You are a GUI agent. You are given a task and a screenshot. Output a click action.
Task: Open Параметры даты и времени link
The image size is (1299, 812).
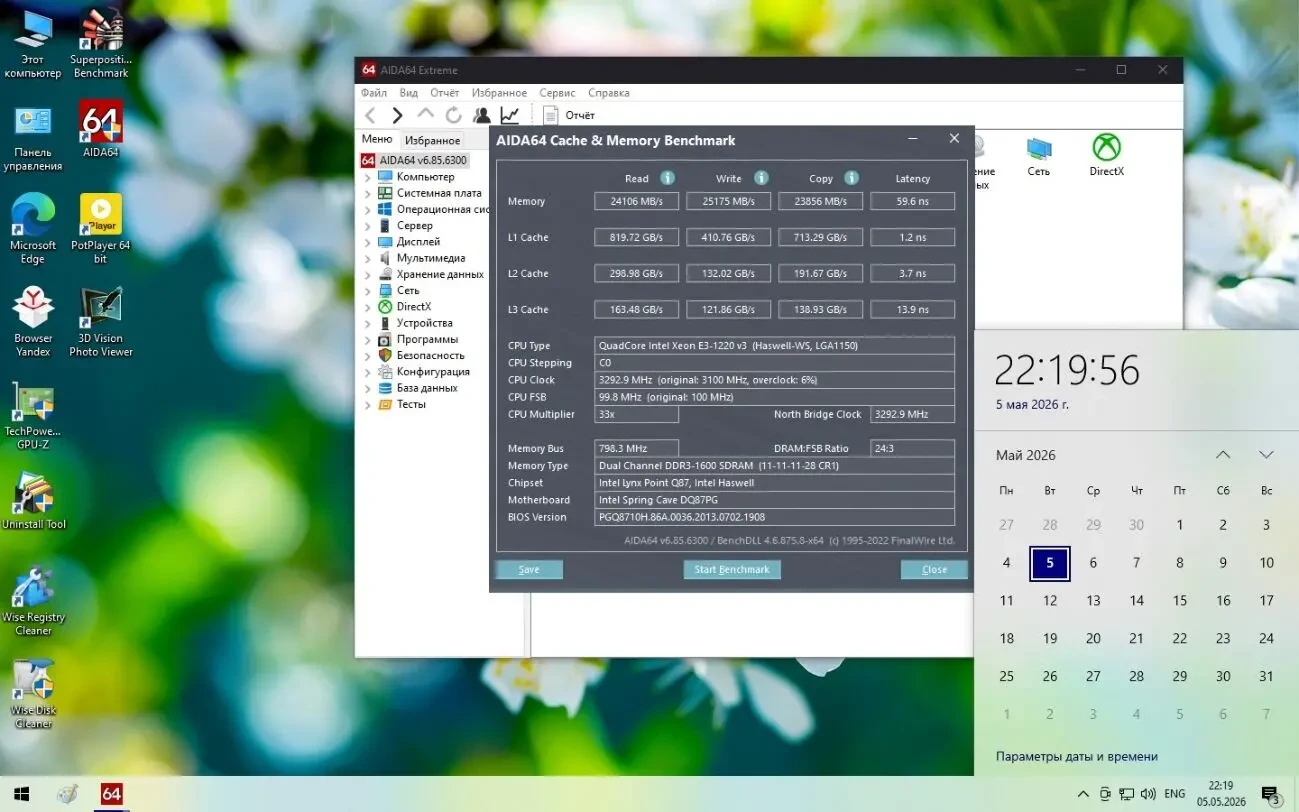pyautogui.click(x=1076, y=756)
